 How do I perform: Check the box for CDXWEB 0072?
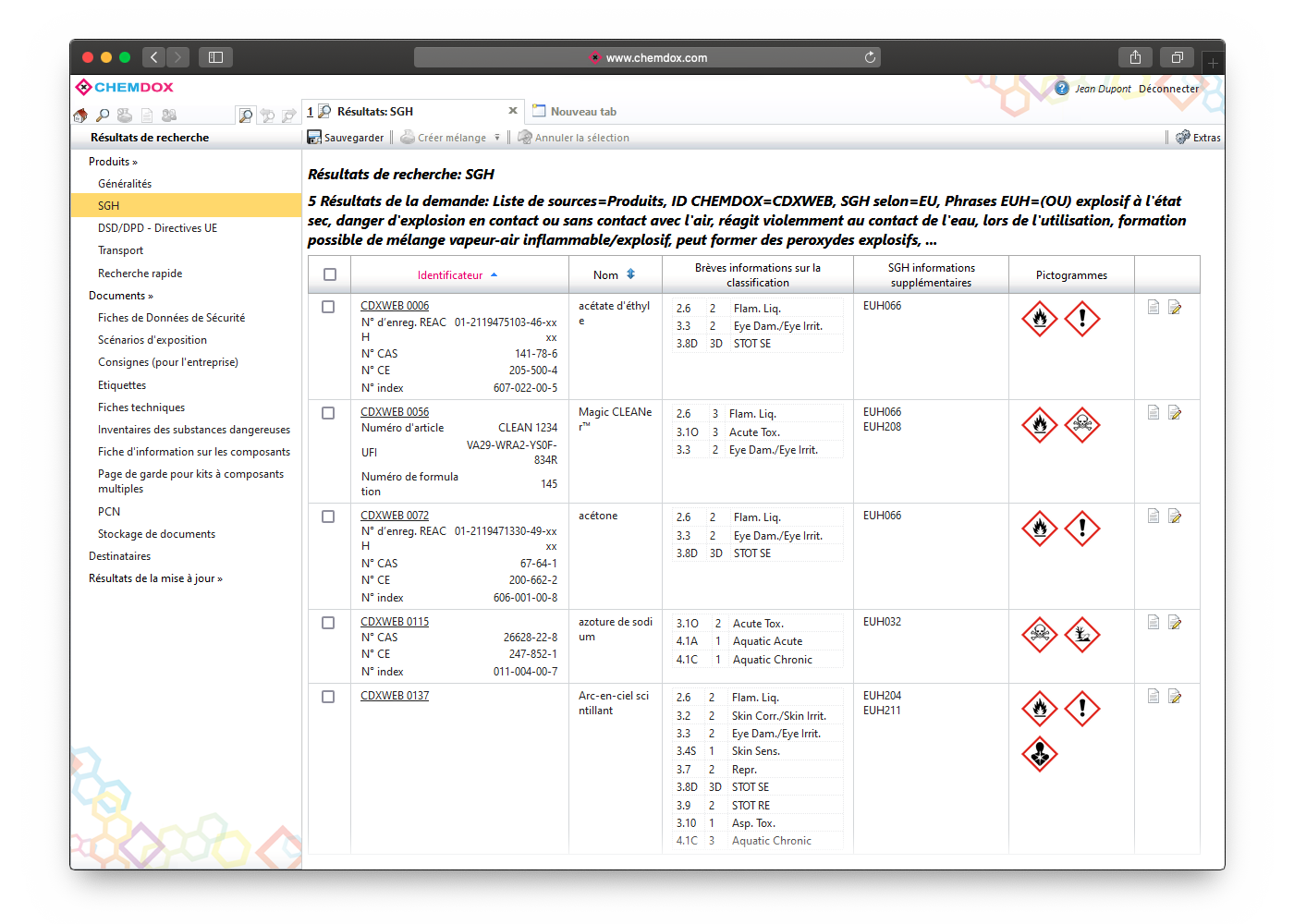[x=328, y=517]
